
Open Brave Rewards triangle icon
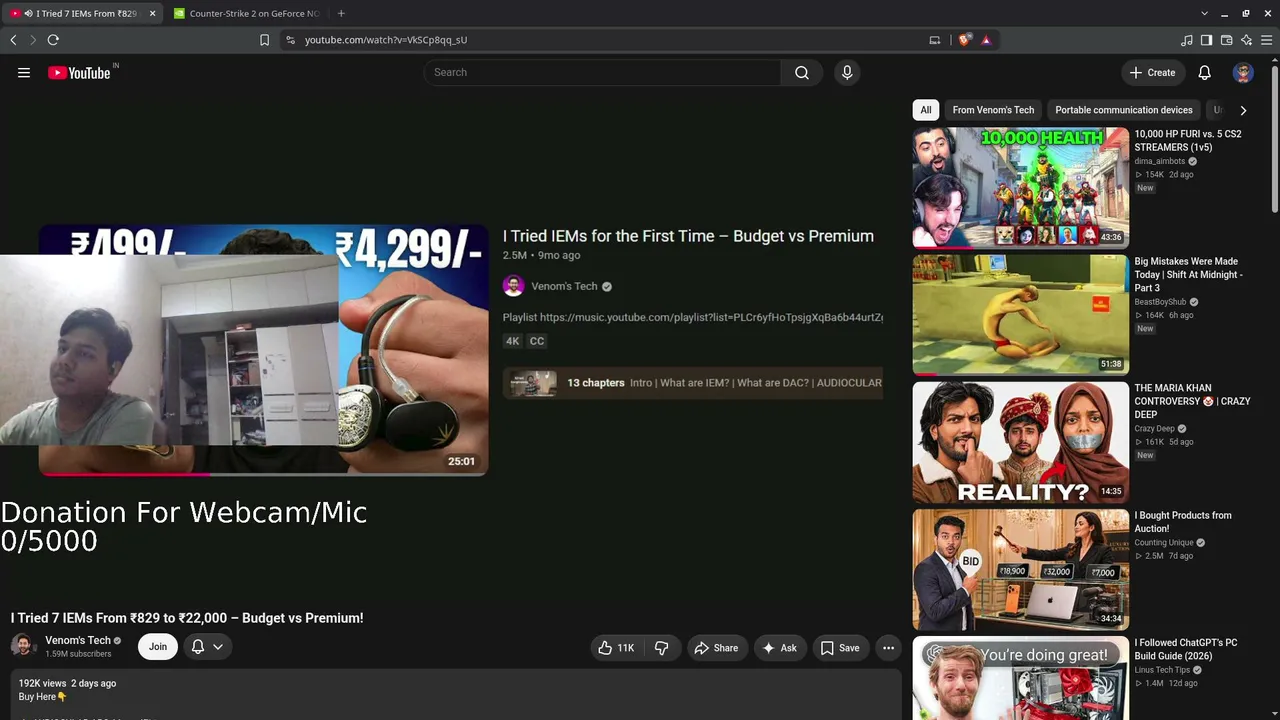pyautogui.click(x=986, y=40)
